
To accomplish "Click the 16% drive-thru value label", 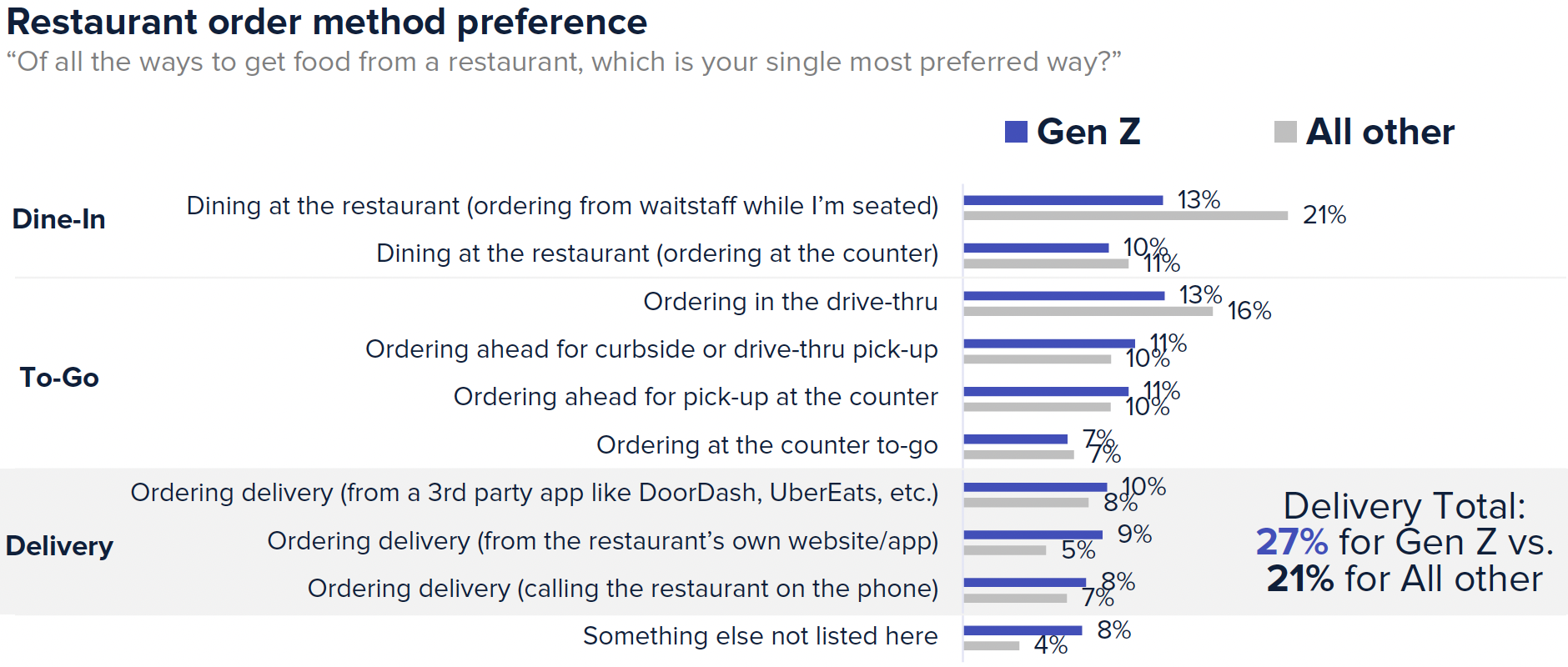I will point(1249,311).
